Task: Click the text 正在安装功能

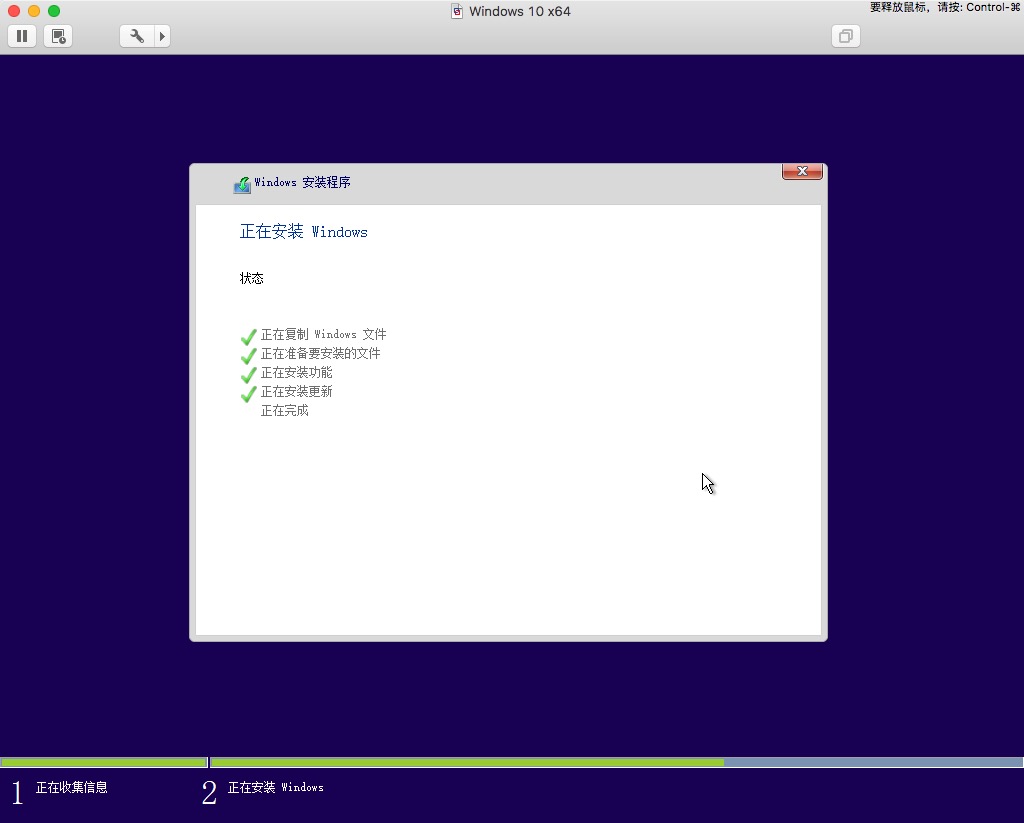Action: (x=296, y=372)
